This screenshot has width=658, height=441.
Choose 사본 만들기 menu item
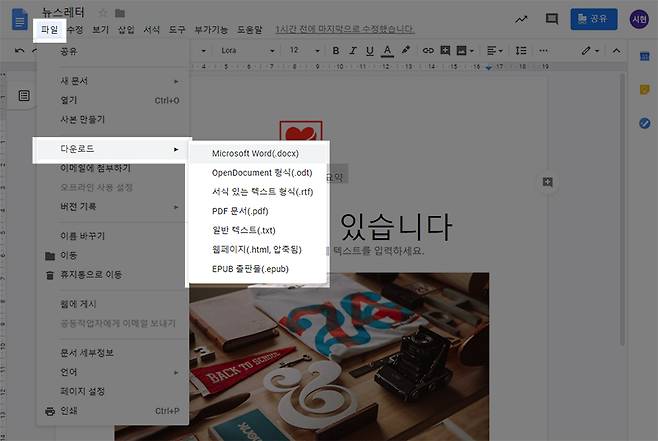[112, 120]
